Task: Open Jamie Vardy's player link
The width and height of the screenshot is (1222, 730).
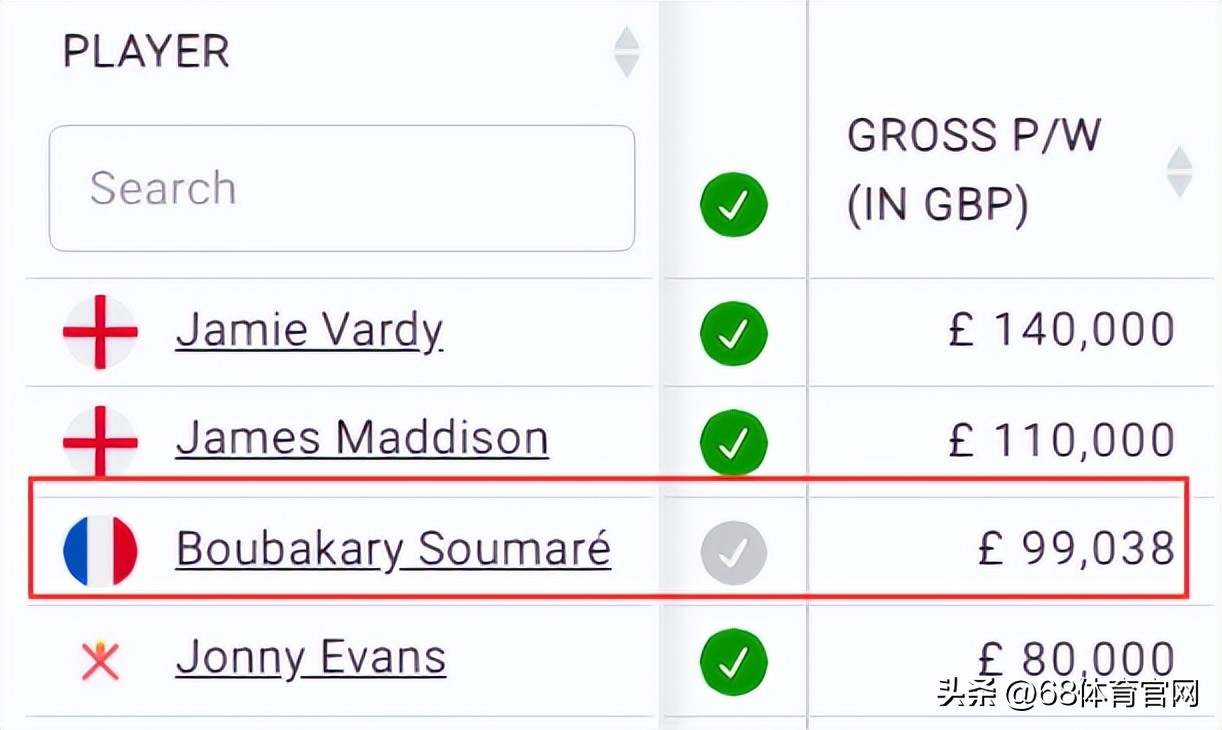Action: pos(309,331)
